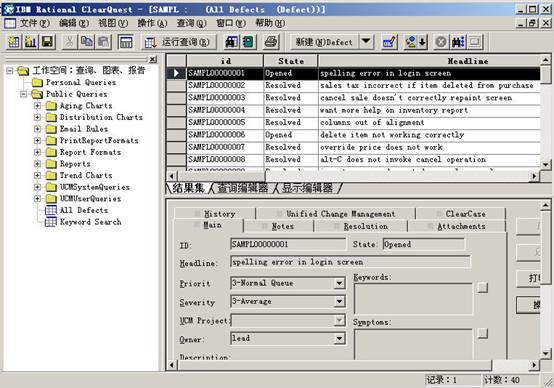Image resolution: width=554 pixels, height=388 pixels.
Task: Click the modify record pencil icon
Action: coord(389,42)
